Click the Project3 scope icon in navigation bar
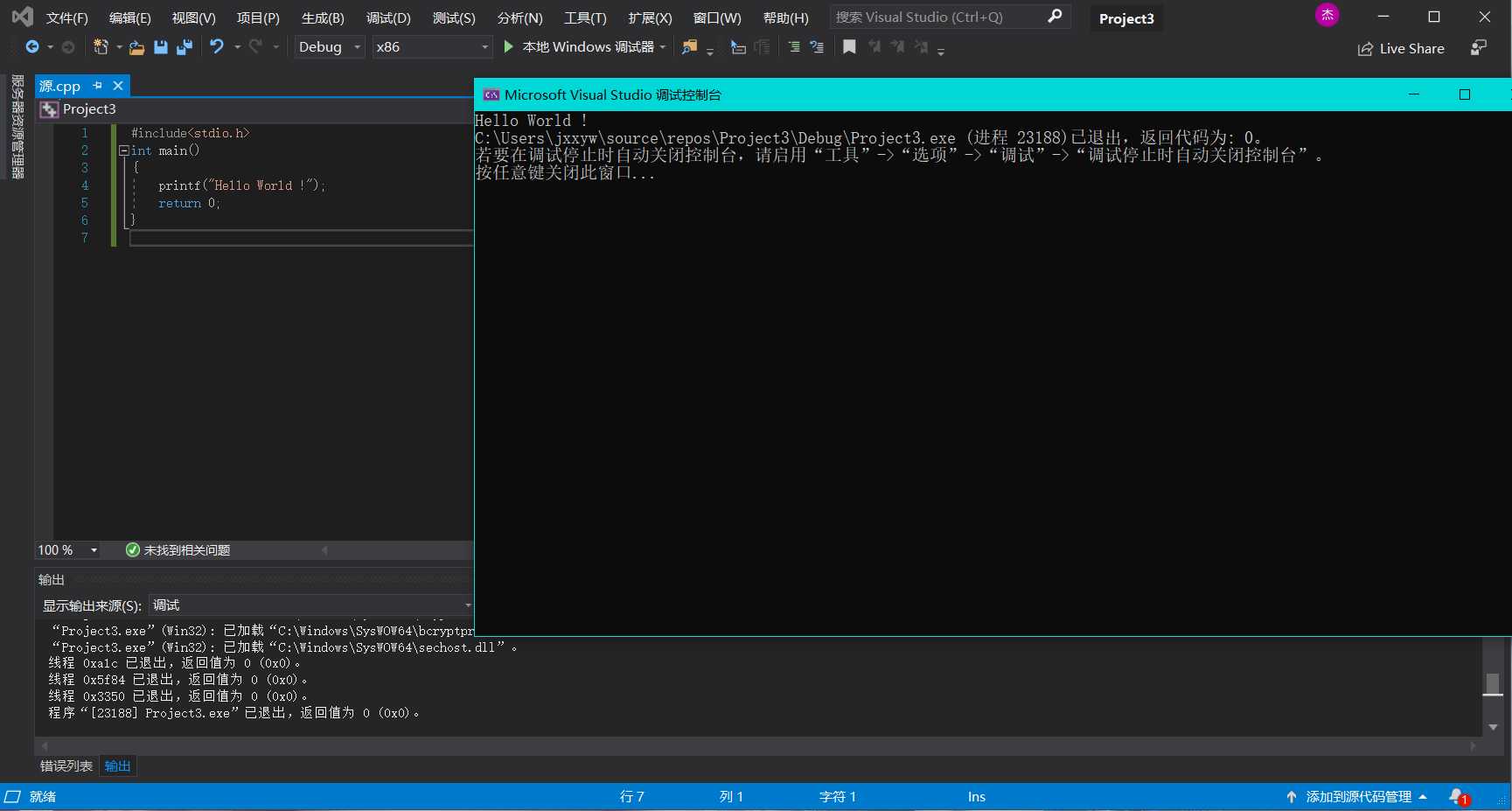 coord(50,109)
